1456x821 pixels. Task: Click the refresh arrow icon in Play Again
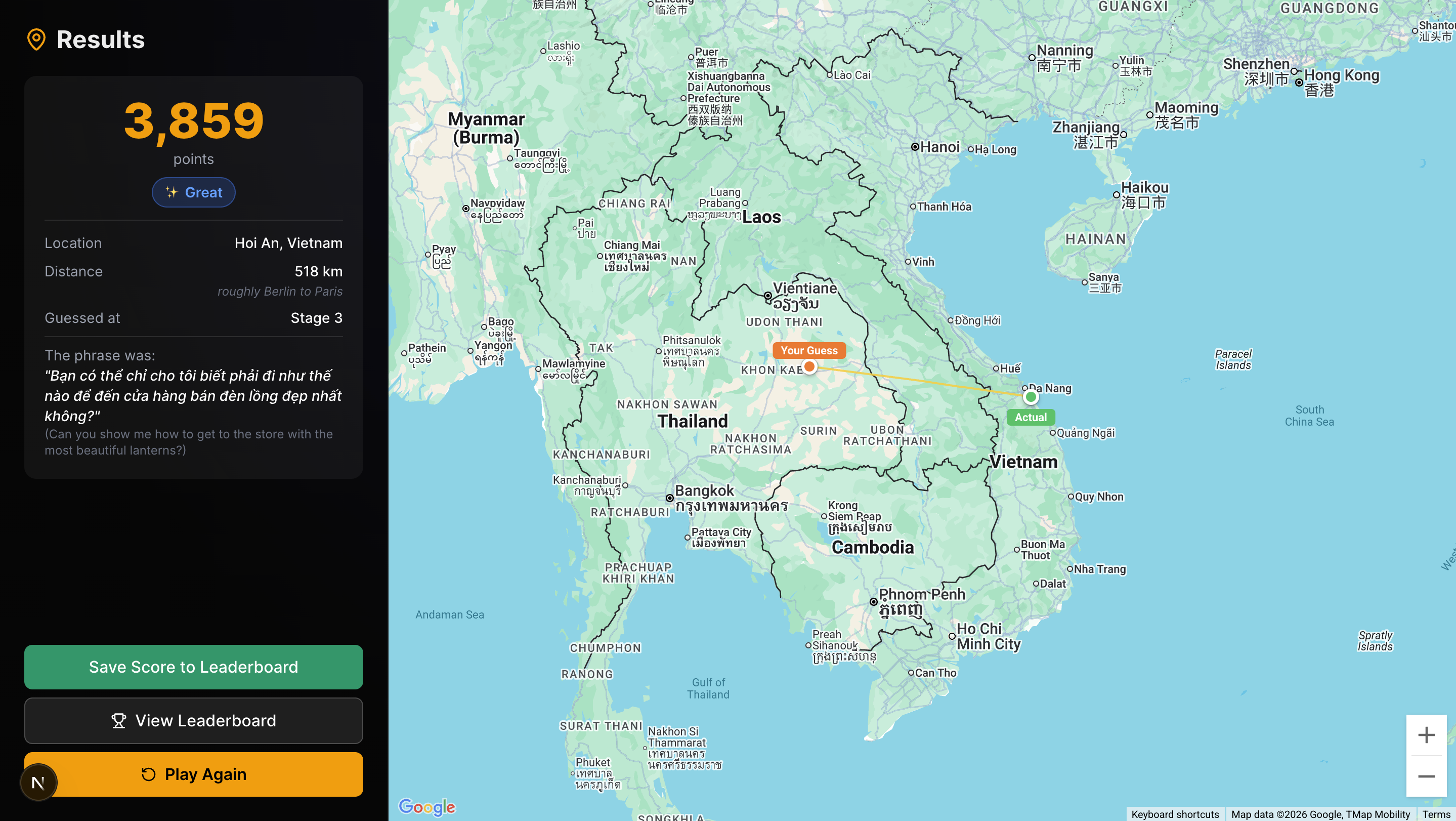pos(148,774)
